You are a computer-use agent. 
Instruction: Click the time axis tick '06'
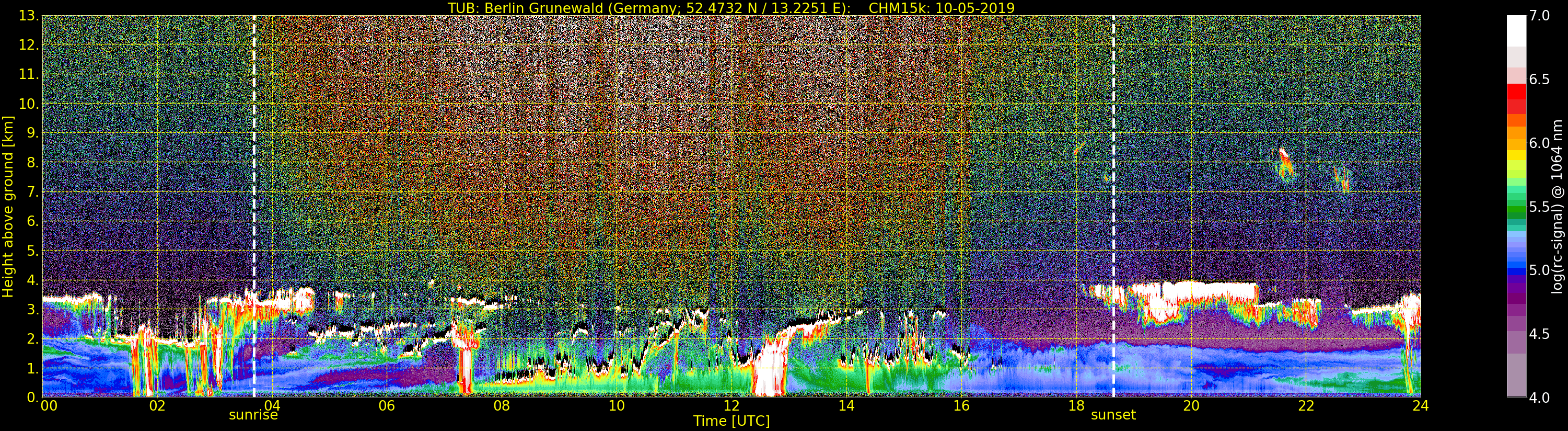click(x=387, y=405)
